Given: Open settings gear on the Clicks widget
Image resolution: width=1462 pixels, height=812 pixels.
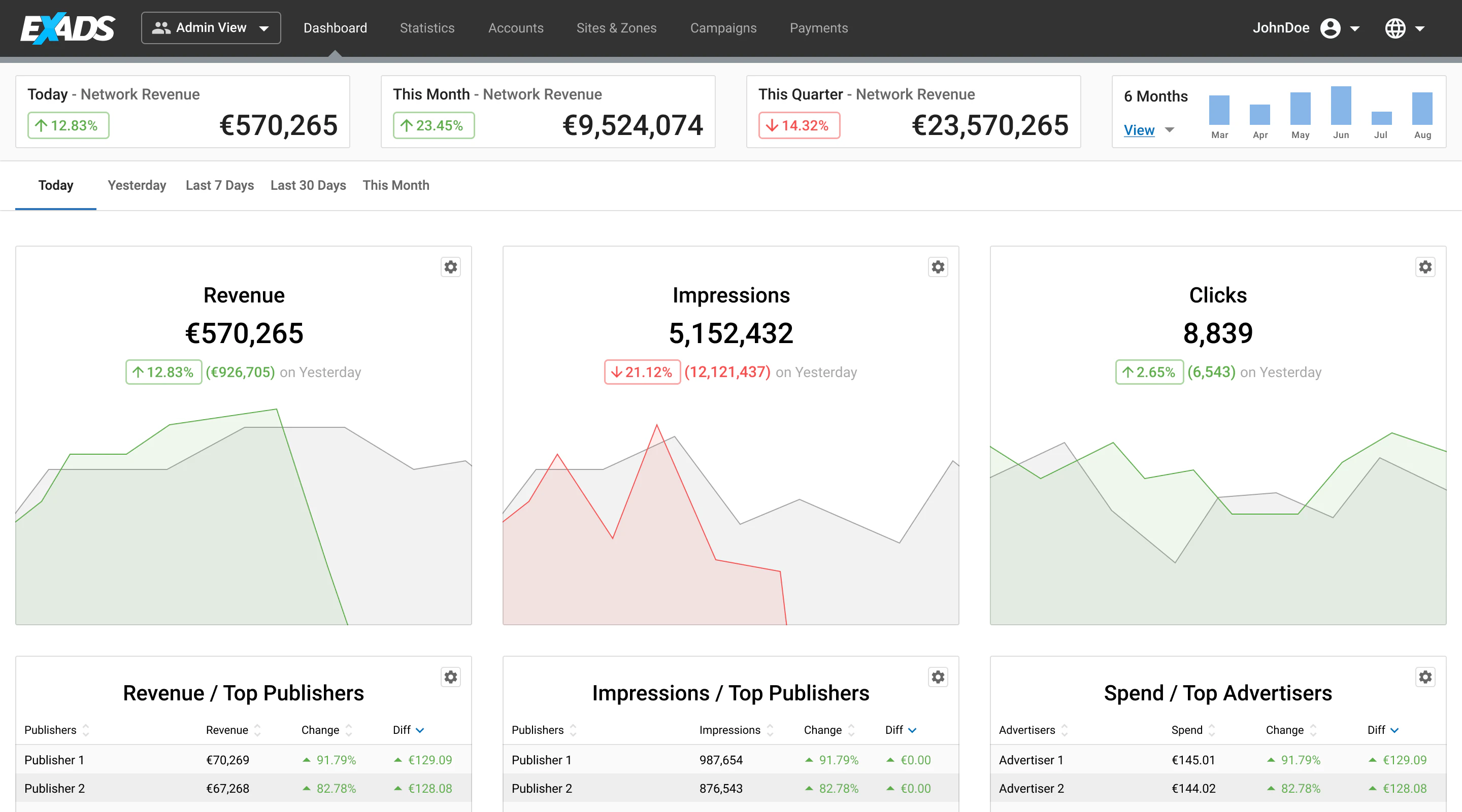Looking at the screenshot, I should click(x=1425, y=267).
